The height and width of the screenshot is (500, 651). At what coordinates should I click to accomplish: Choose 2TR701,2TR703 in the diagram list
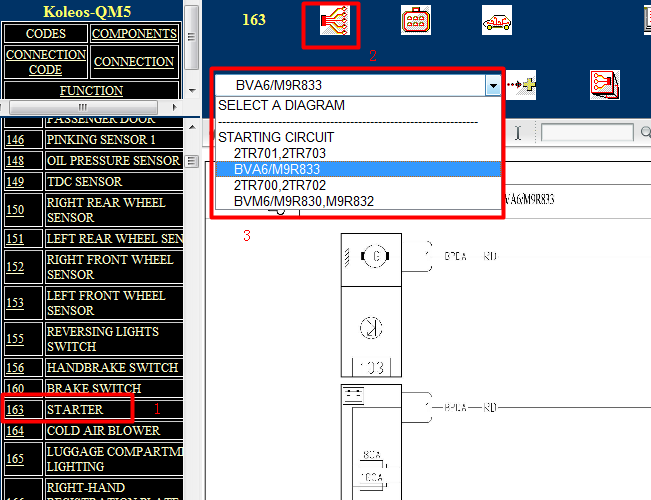coord(280,153)
